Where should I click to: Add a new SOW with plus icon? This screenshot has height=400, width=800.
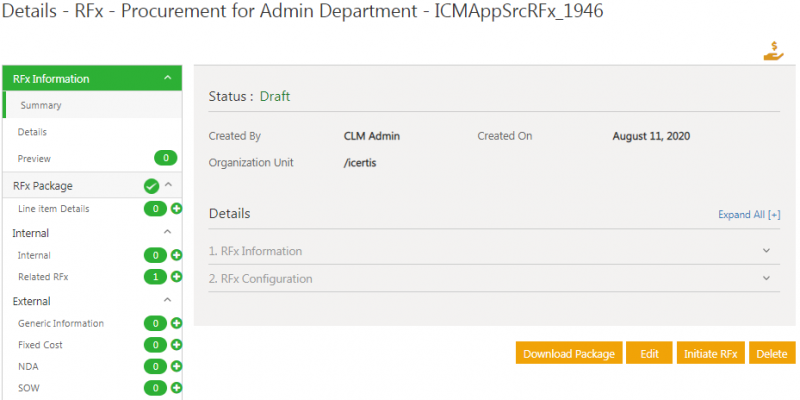pyautogui.click(x=176, y=388)
